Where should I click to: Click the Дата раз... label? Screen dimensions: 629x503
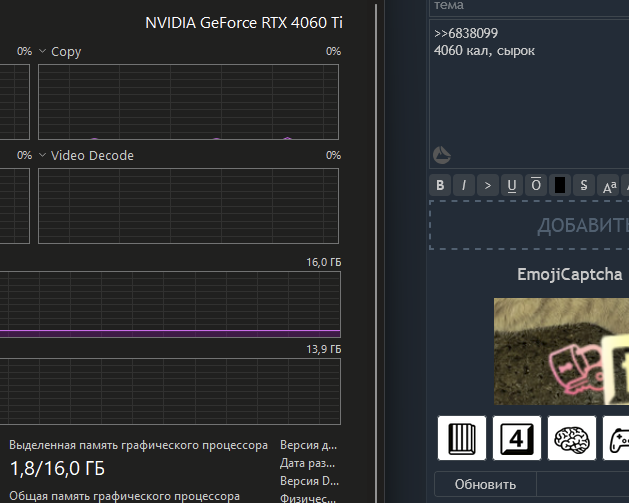tap(307, 463)
